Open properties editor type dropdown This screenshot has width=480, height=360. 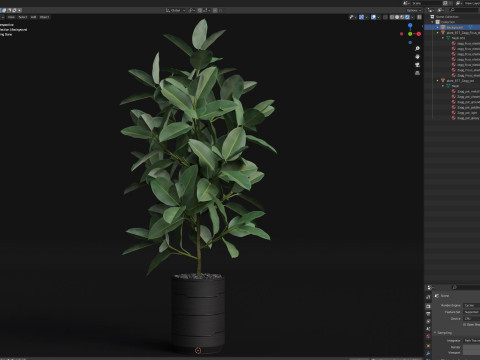(431, 287)
